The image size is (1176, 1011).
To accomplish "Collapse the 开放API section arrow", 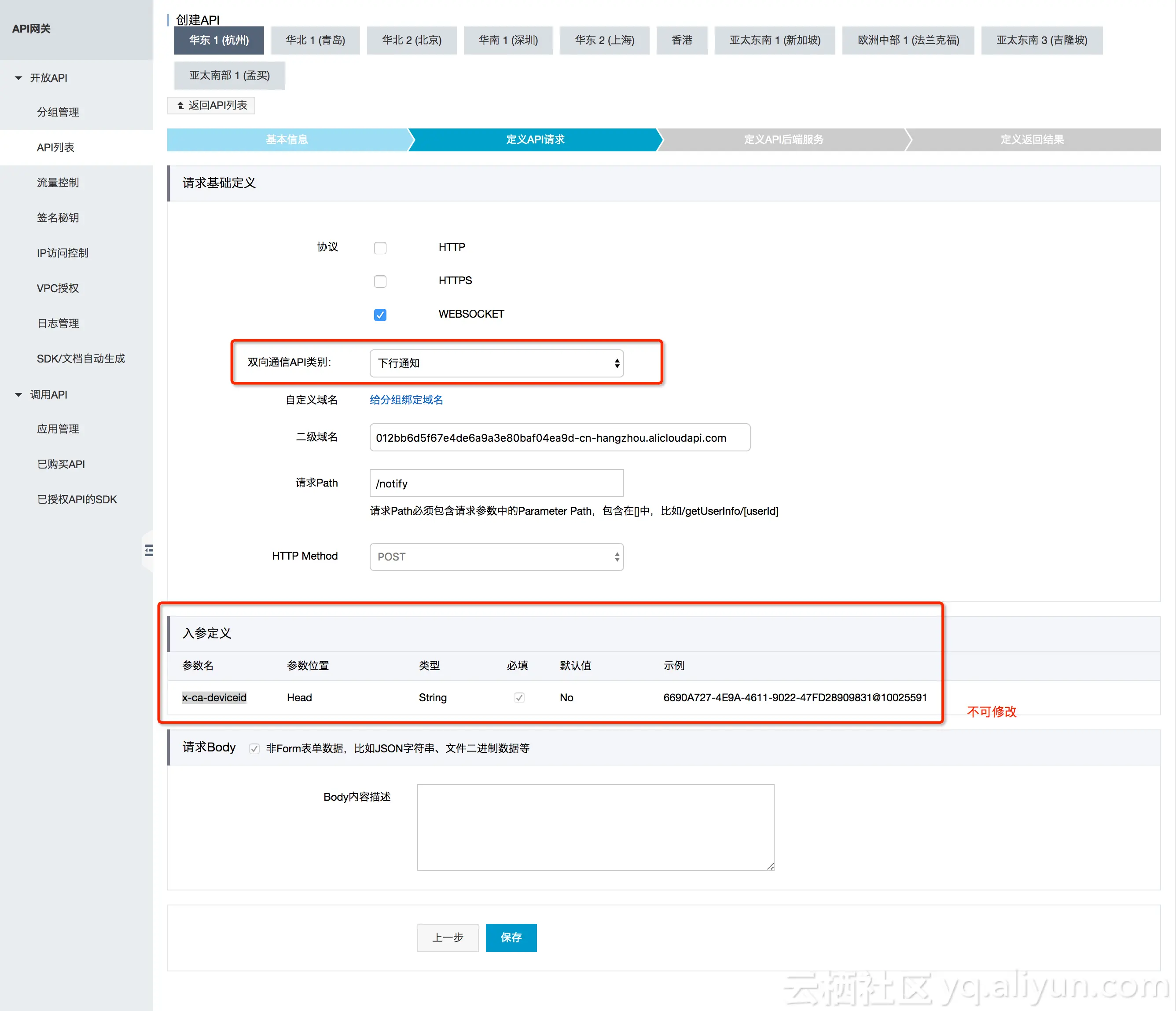I will pyautogui.click(x=18, y=78).
